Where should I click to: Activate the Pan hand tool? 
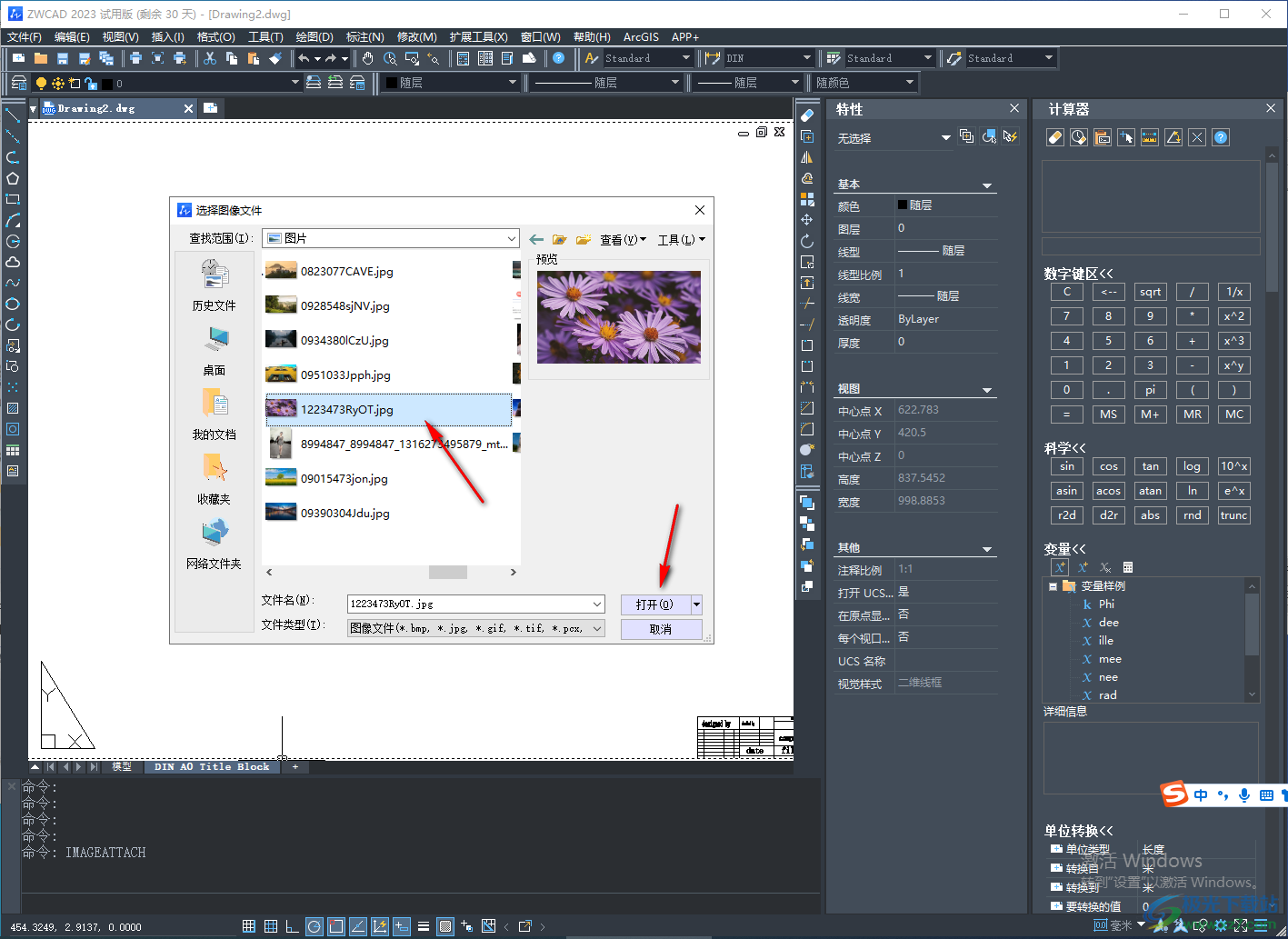click(x=368, y=58)
